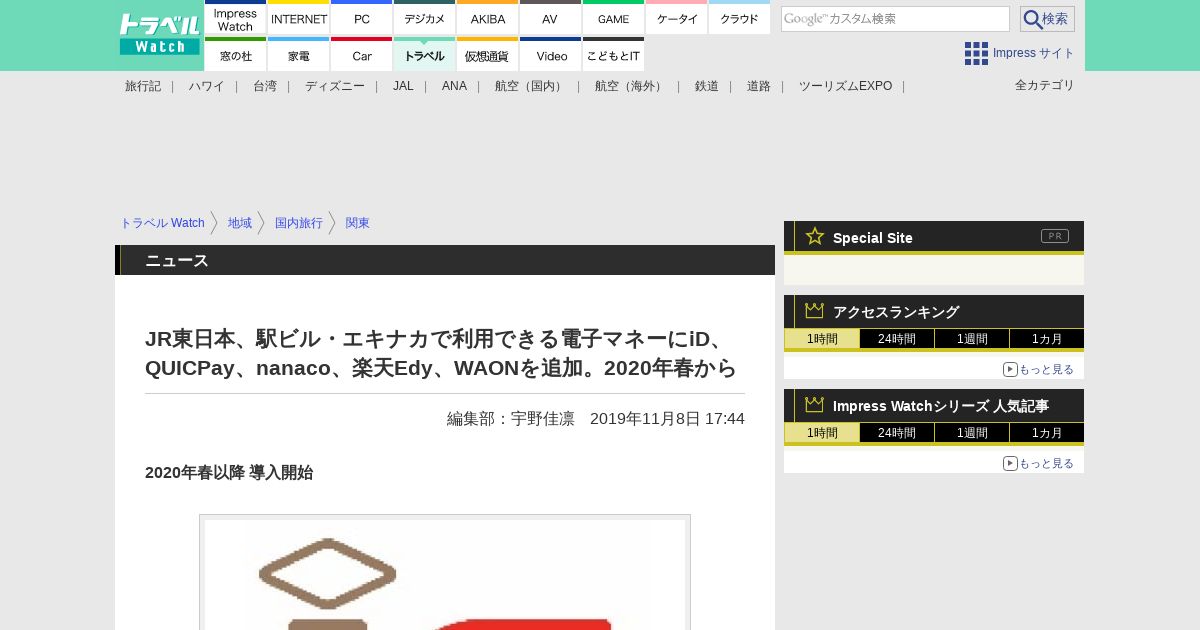
Task: Open the 仮想通貨 Watch tile
Action: (x=487, y=54)
